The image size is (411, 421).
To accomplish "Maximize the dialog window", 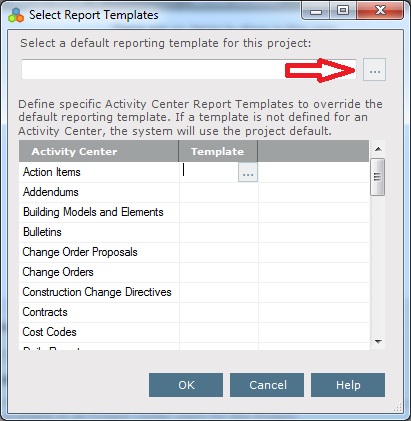I will [x=343, y=10].
